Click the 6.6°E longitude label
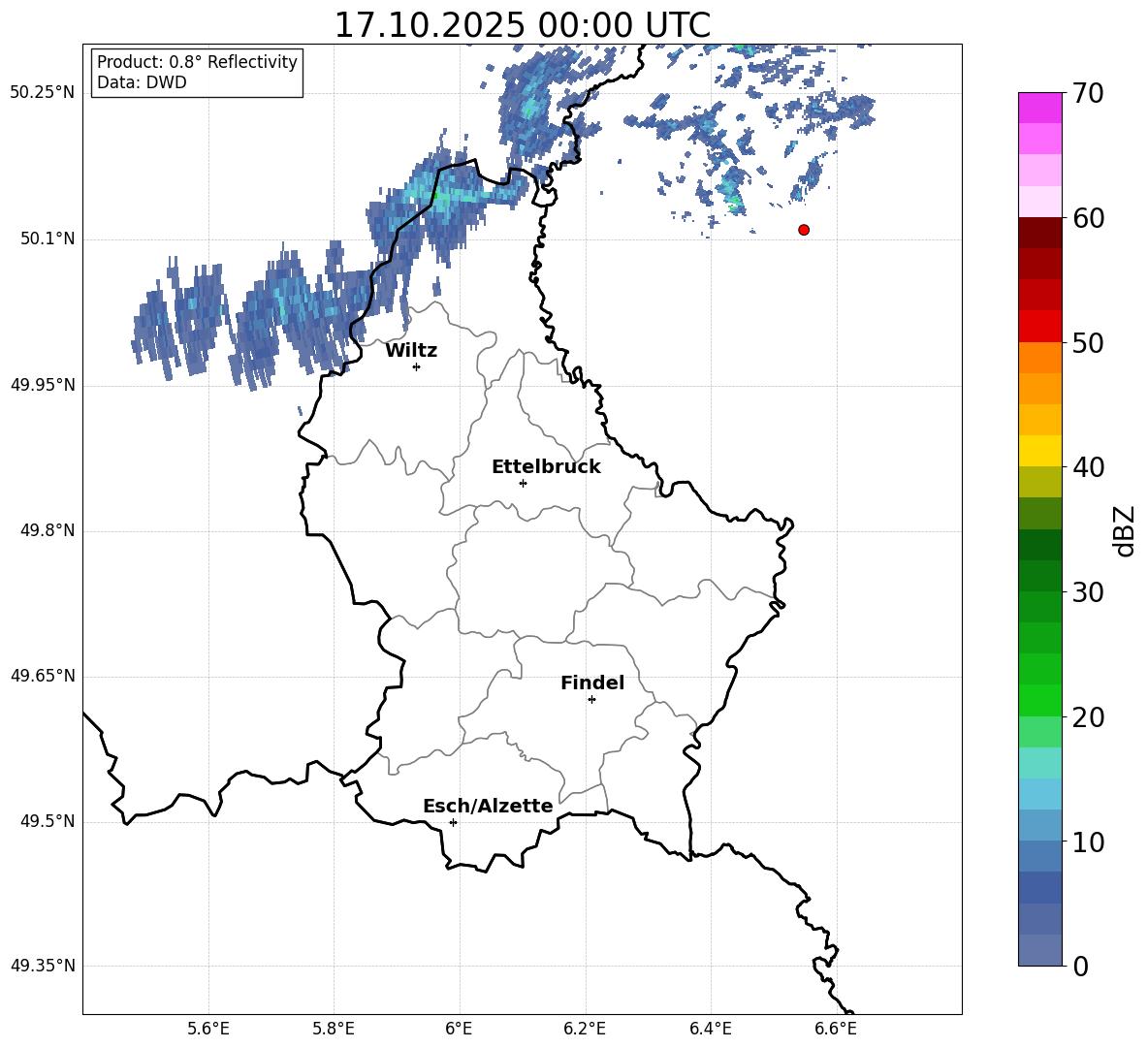The height and width of the screenshot is (1048, 1148). 836,1029
